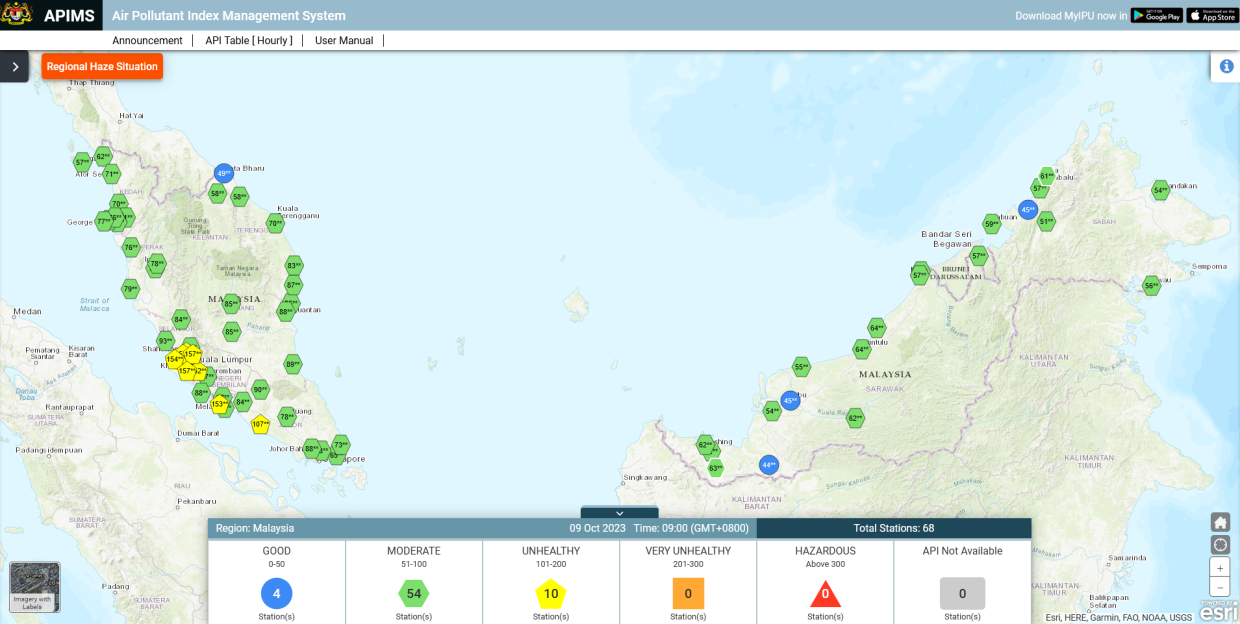Select green 54 station at Sandakan
Image resolution: width=1240 pixels, height=624 pixels.
pyautogui.click(x=1160, y=190)
